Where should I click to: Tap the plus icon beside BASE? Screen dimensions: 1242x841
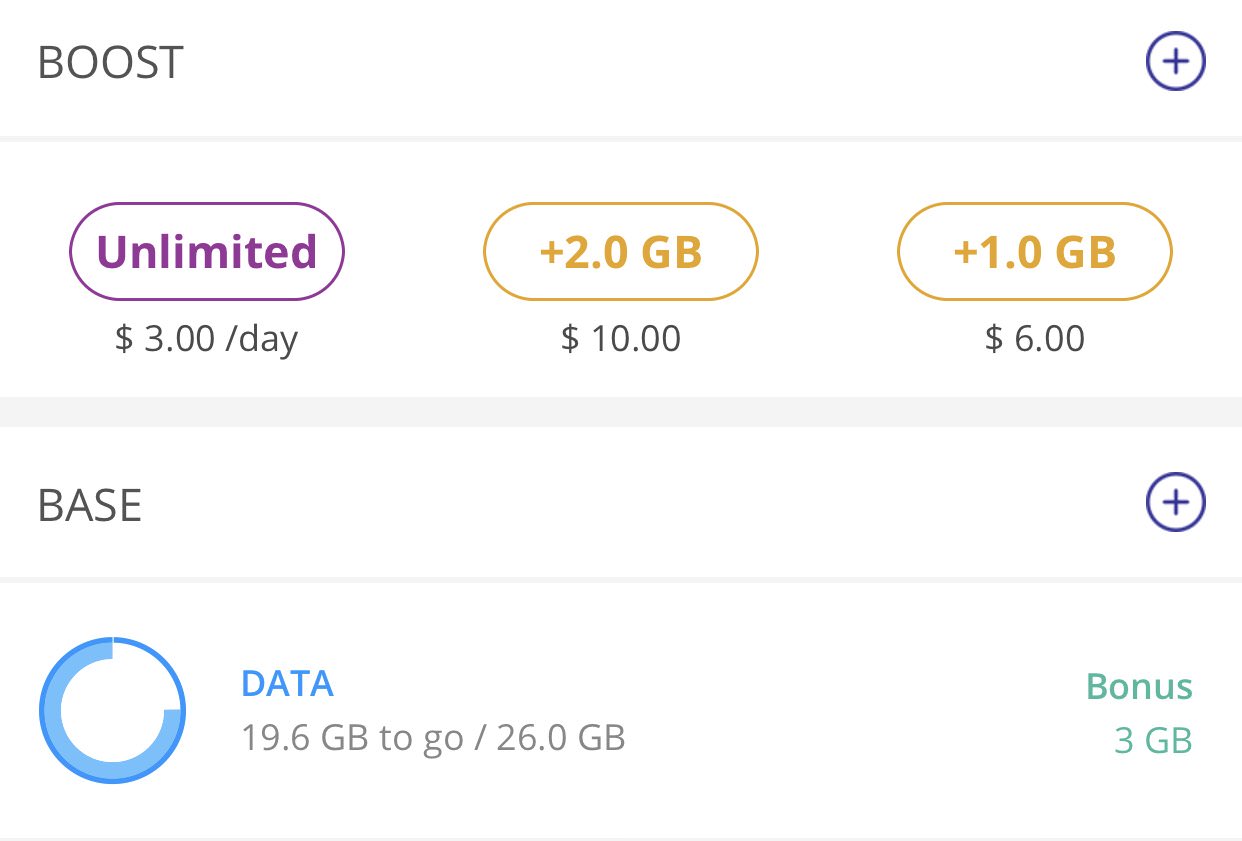click(x=1175, y=501)
